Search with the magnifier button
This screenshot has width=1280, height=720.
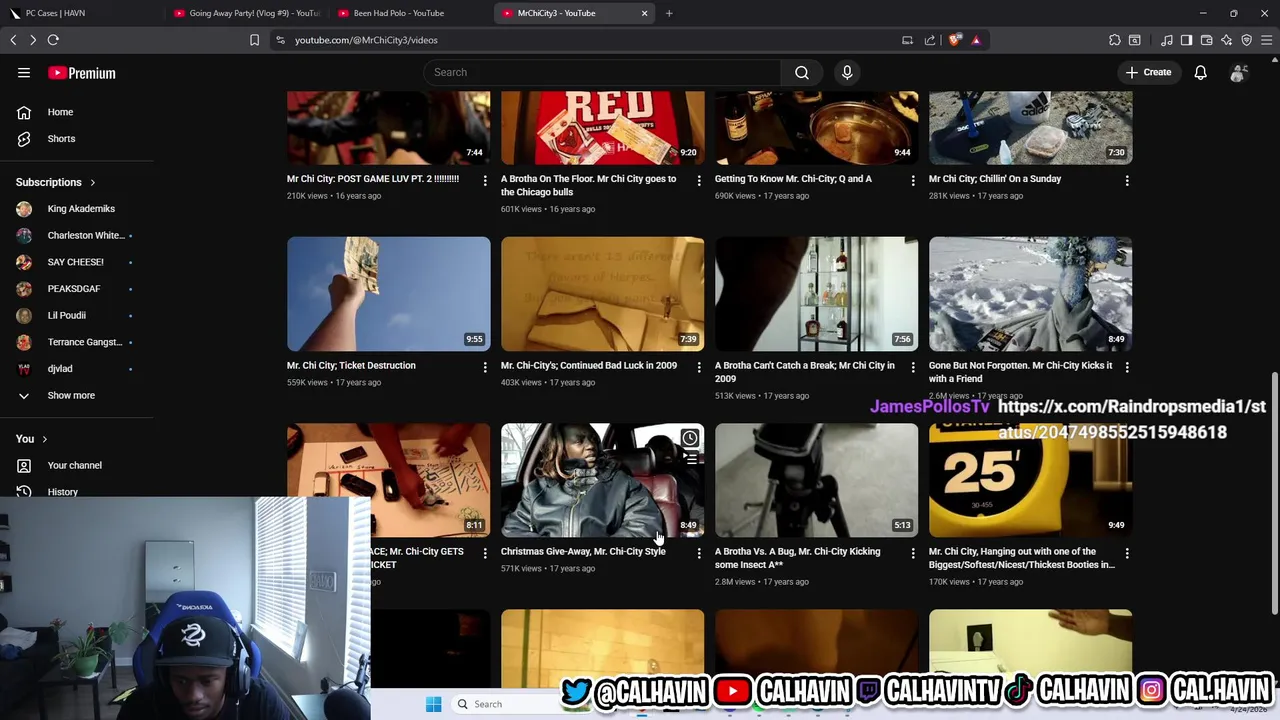tap(802, 72)
